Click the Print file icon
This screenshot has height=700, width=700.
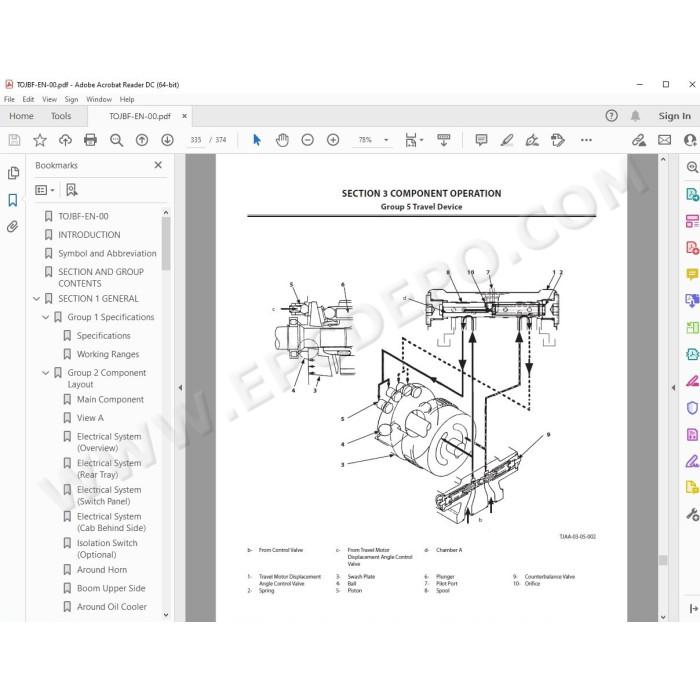point(90,140)
